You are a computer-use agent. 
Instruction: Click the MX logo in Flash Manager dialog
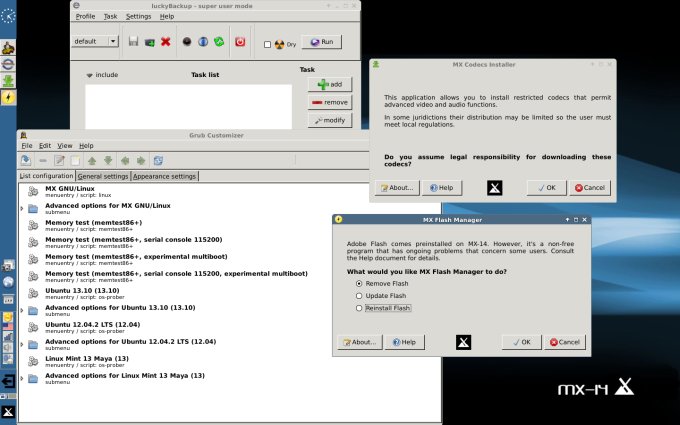pos(464,342)
